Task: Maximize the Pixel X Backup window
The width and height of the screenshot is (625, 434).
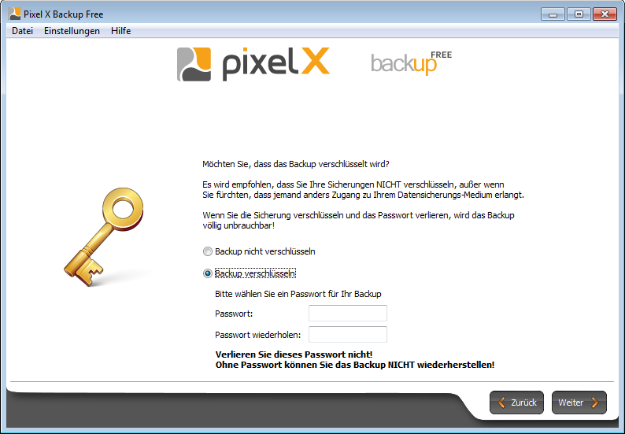Action: pyautogui.click(x=579, y=14)
